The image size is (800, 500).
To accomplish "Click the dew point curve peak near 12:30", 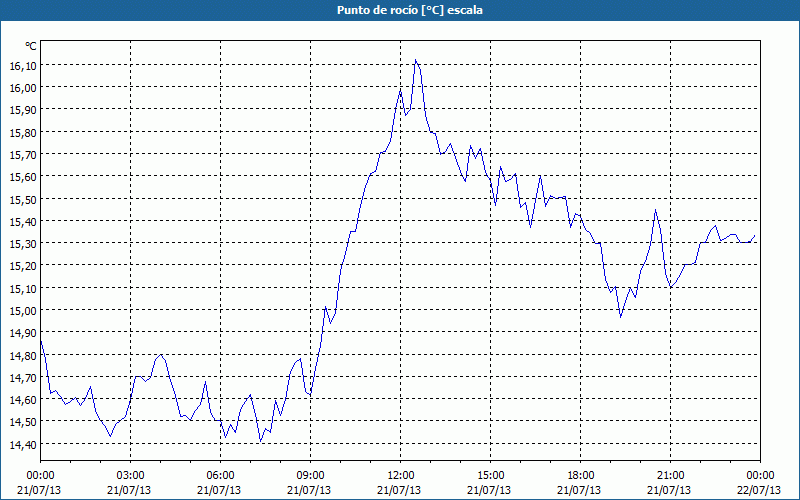I will coord(415,60).
